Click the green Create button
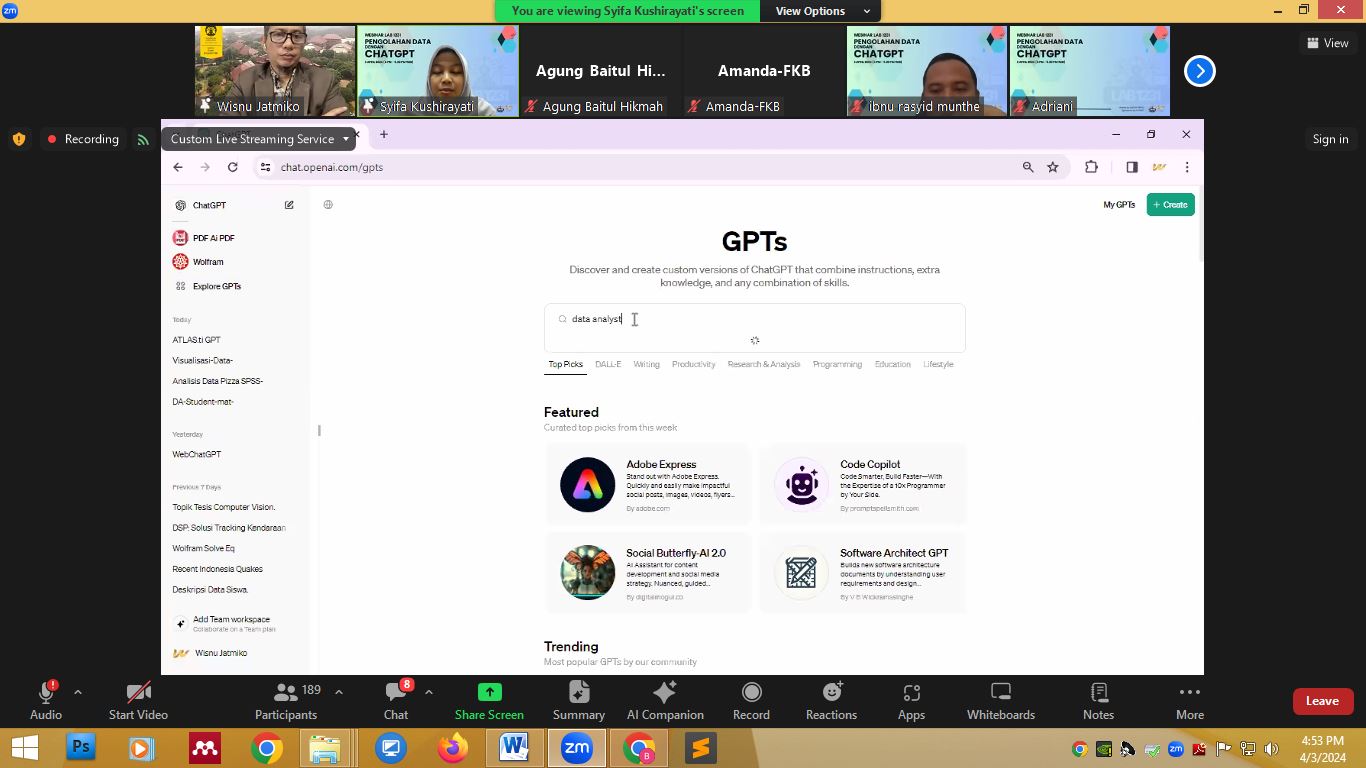This screenshot has height=768, width=1366. [x=1170, y=205]
